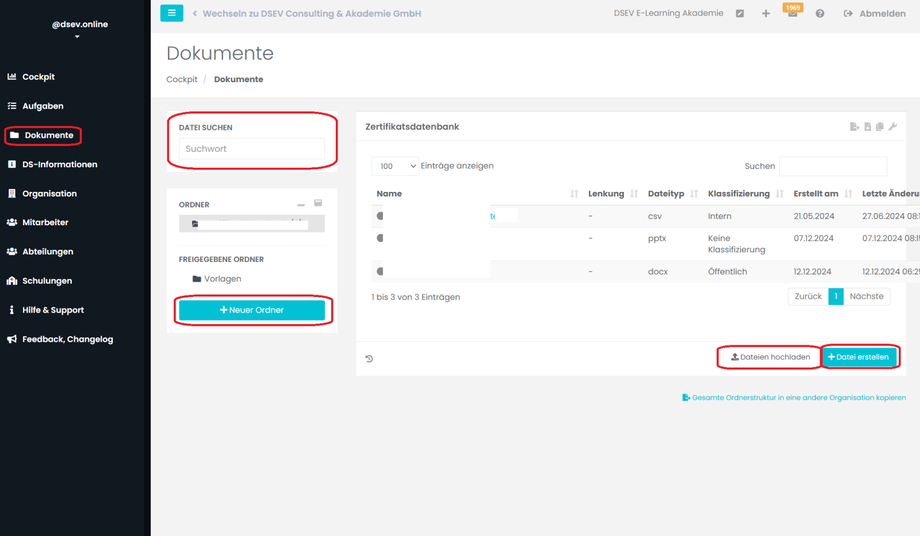The width and height of the screenshot is (920, 536).
Task: Open the mail inbox with 1969 badge
Action: pos(792,14)
